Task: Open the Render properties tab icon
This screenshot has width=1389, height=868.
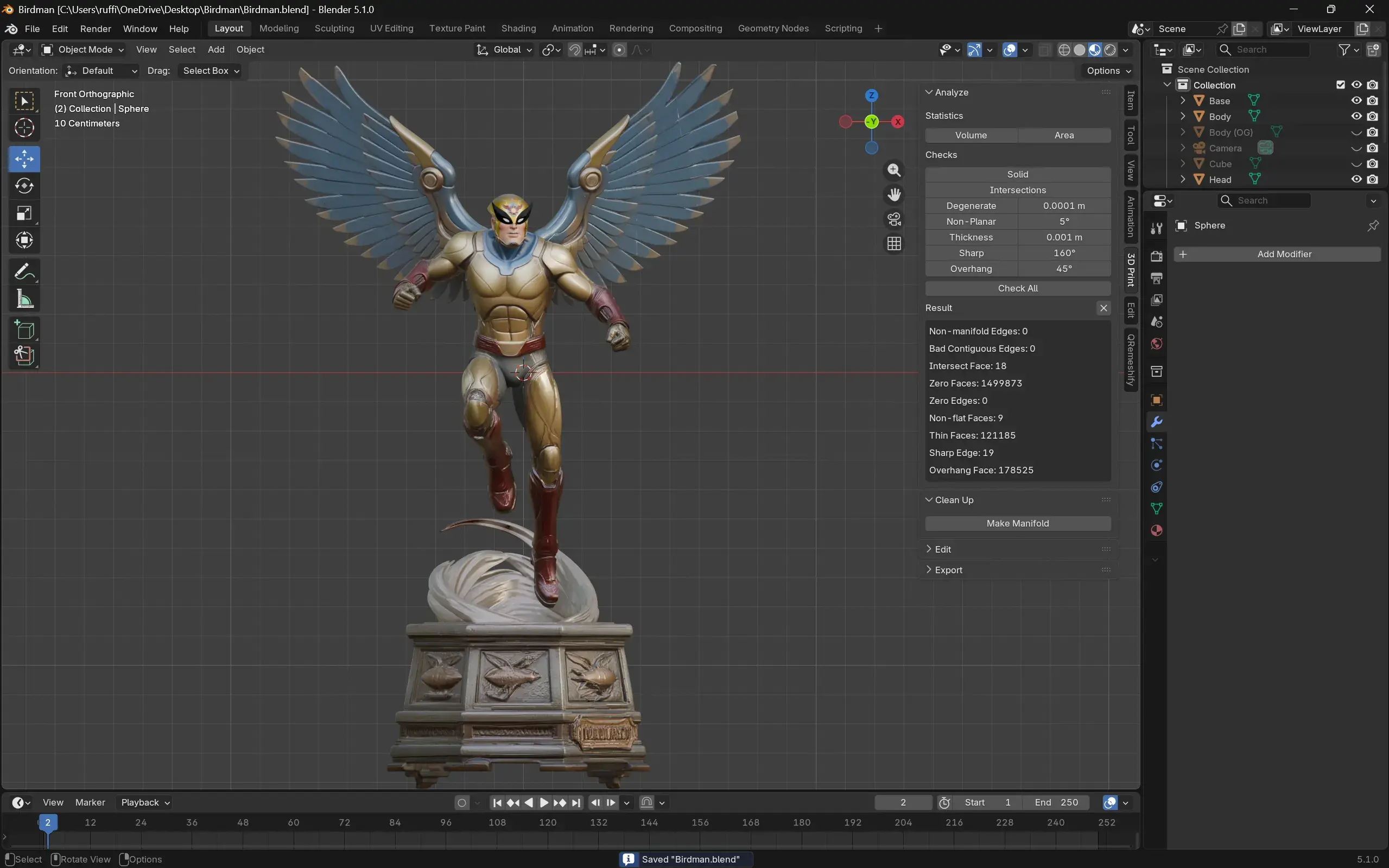Action: pyautogui.click(x=1157, y=257)
